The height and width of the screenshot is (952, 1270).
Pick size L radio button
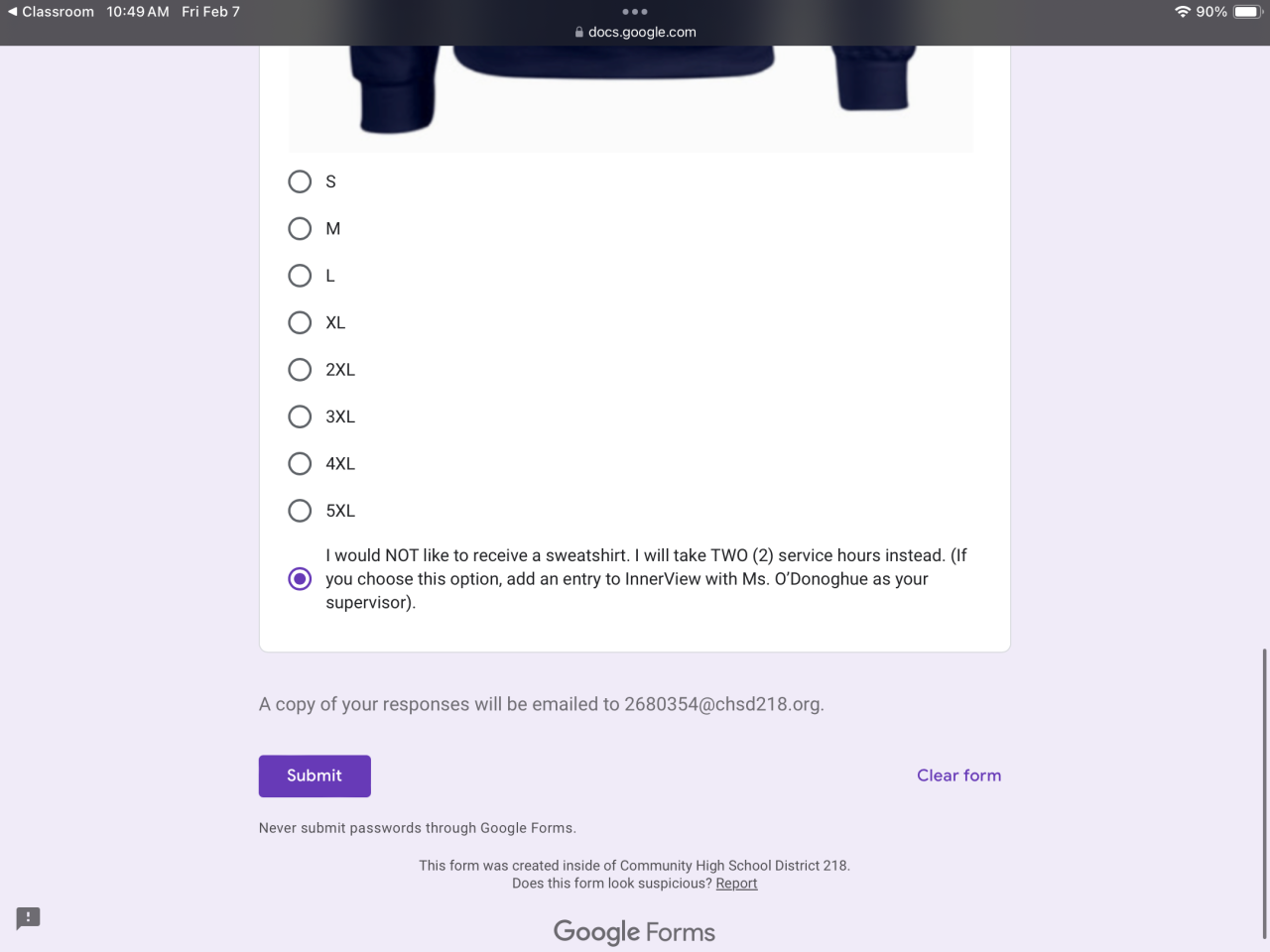[x=300, y=276]
